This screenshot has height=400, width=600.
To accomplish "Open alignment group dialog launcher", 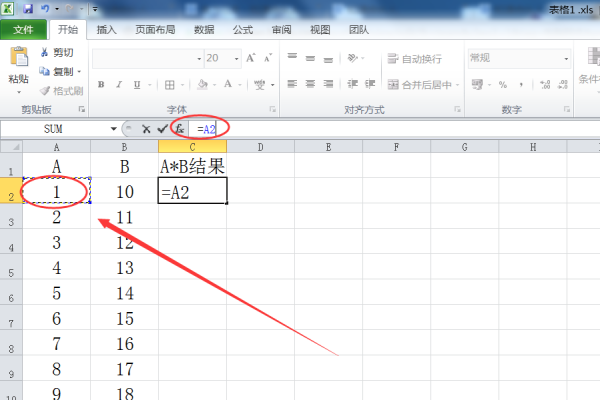I will point(457,109).
